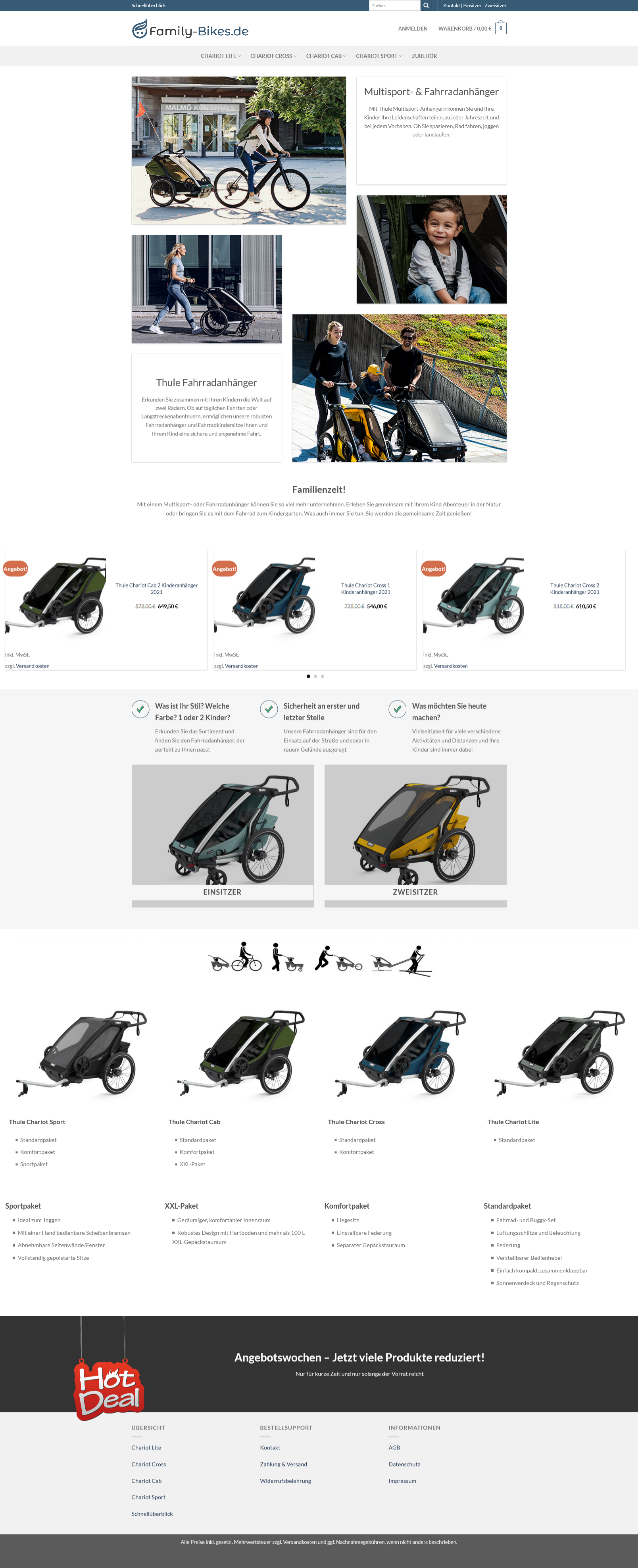Open the Zubehör menu item

point(424,56)
